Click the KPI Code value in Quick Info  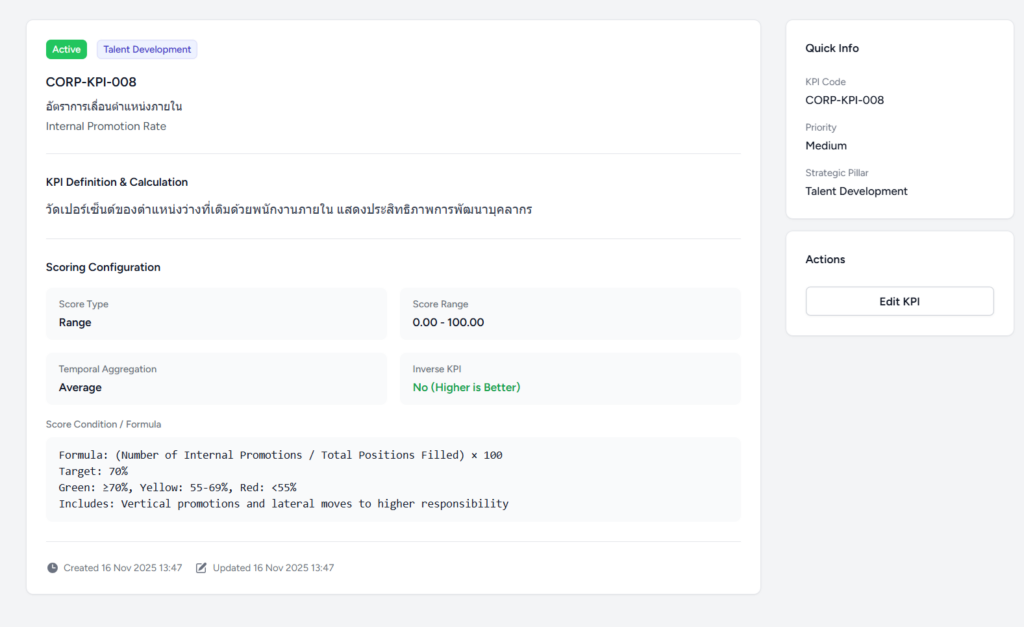pyautogui.click(x=844, y=100)
